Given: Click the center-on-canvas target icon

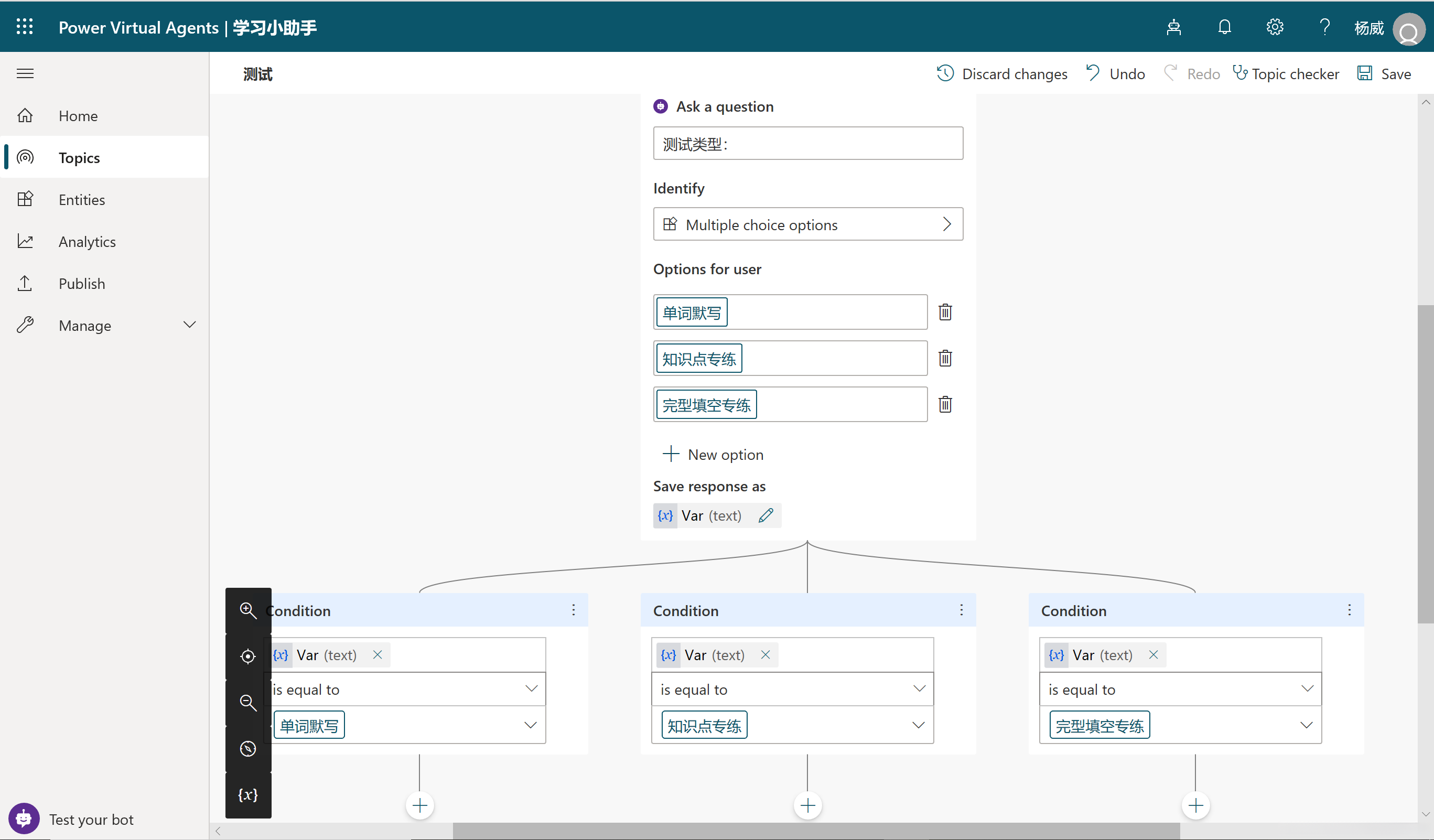Looking at the screenshot, I should point(247,656).
